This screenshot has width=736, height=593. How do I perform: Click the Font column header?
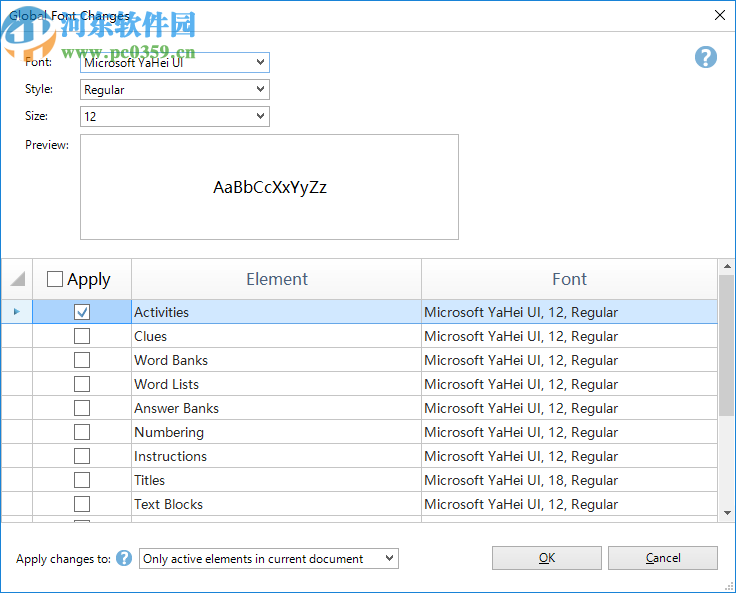(569, 279)
